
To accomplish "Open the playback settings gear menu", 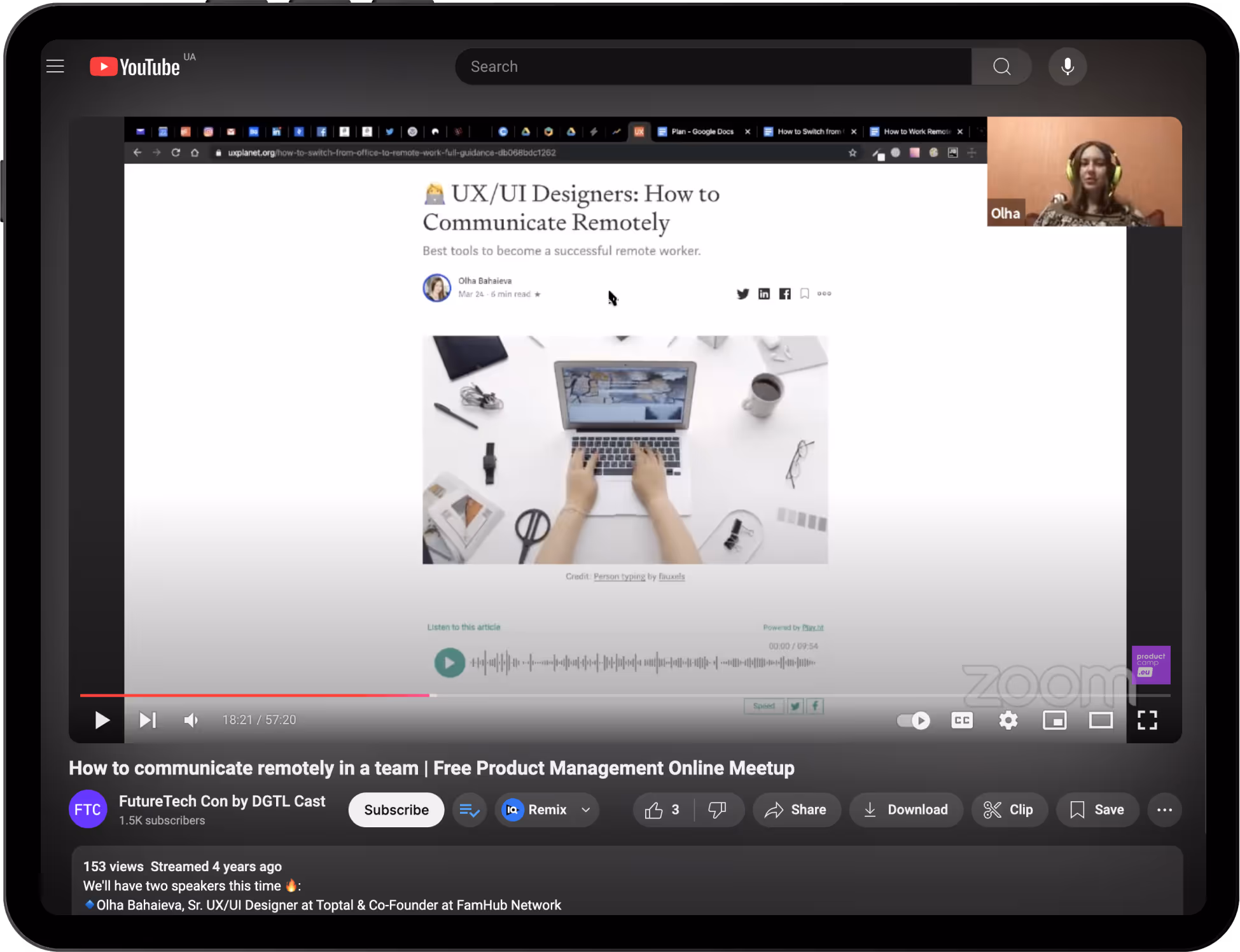I will (x=1008, y=720).
